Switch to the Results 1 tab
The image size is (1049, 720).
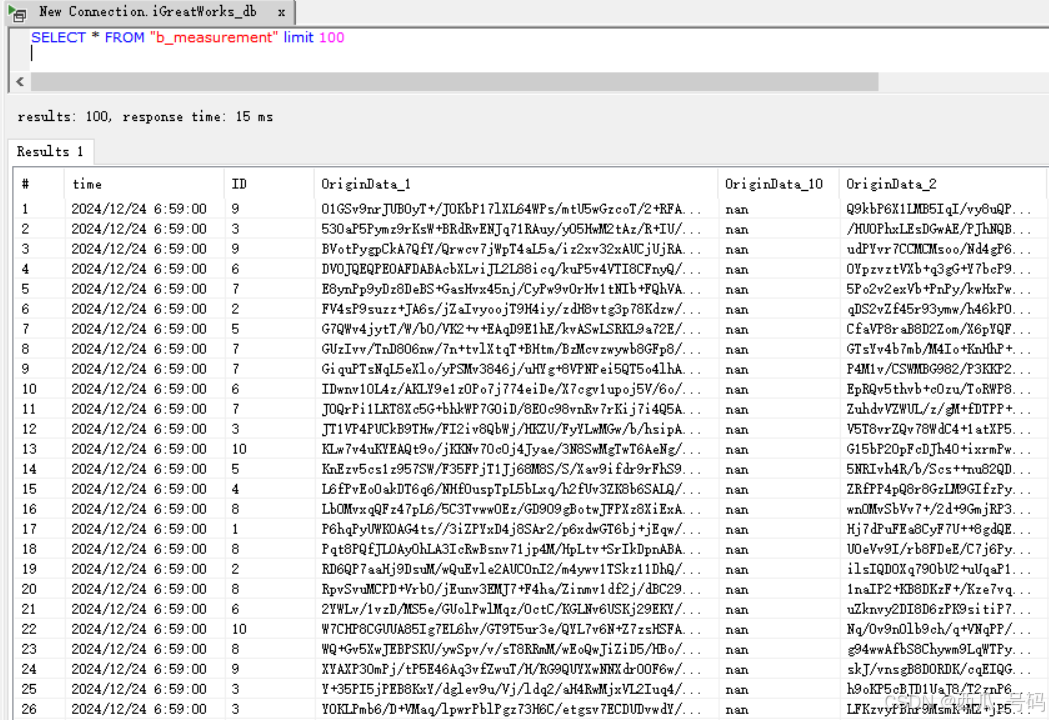(x=49, y=151)
